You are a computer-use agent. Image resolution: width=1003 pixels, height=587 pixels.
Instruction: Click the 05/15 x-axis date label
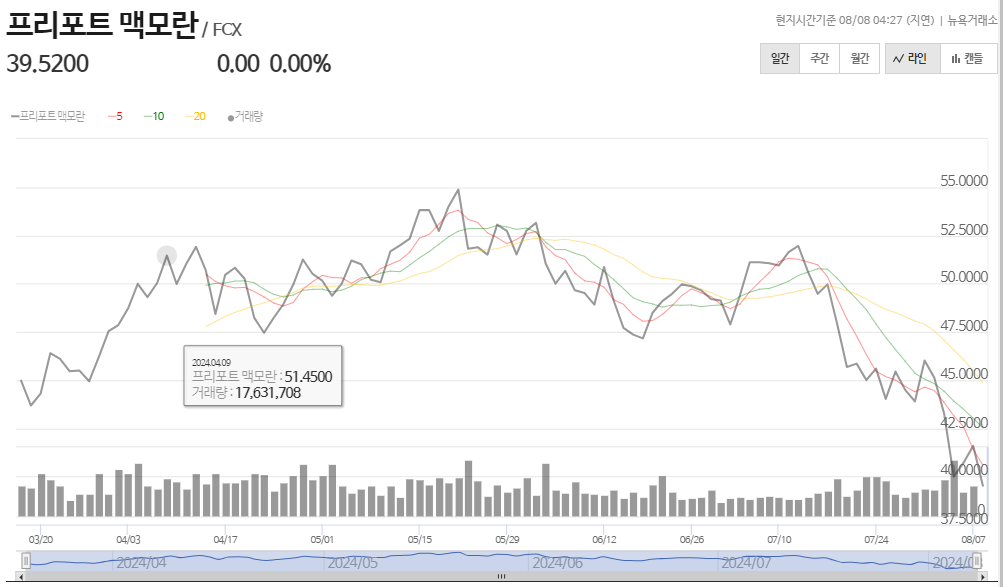point(420,540)
